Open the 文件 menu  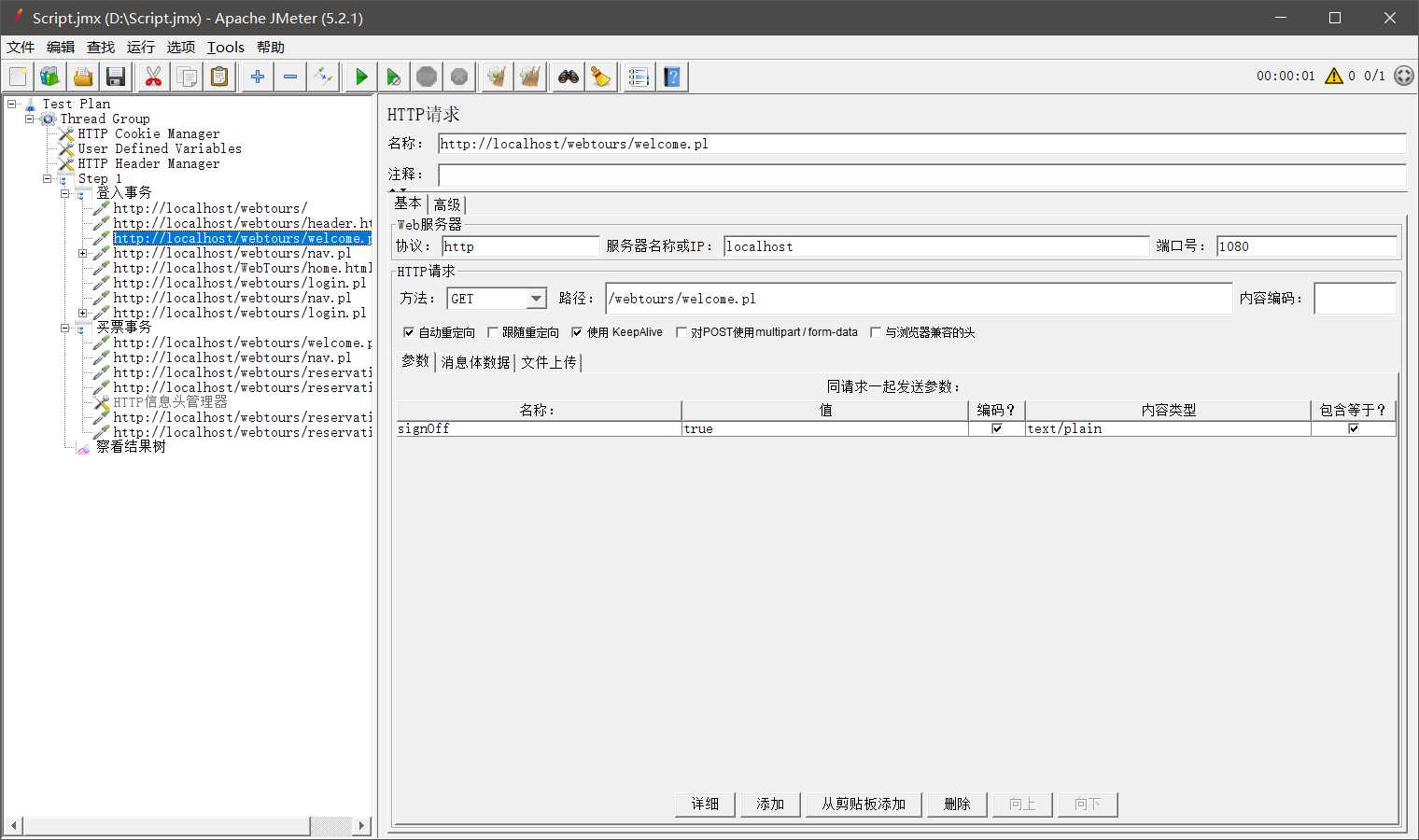[x=21, y=47]
